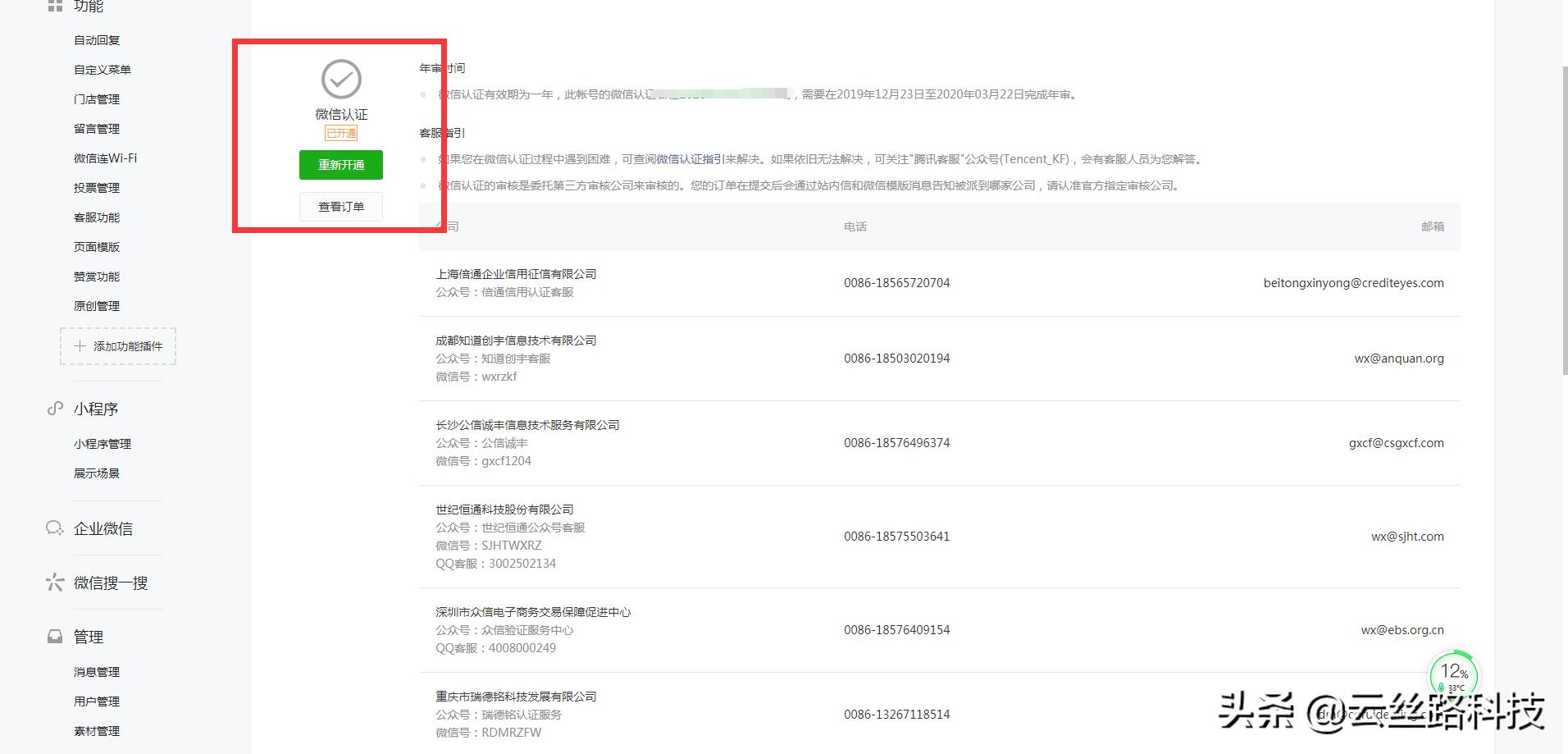Image resolution: width=1568 pixels, height=754 pixels.
Task: Click the 查看订单 button
Action: click(340, 206)
